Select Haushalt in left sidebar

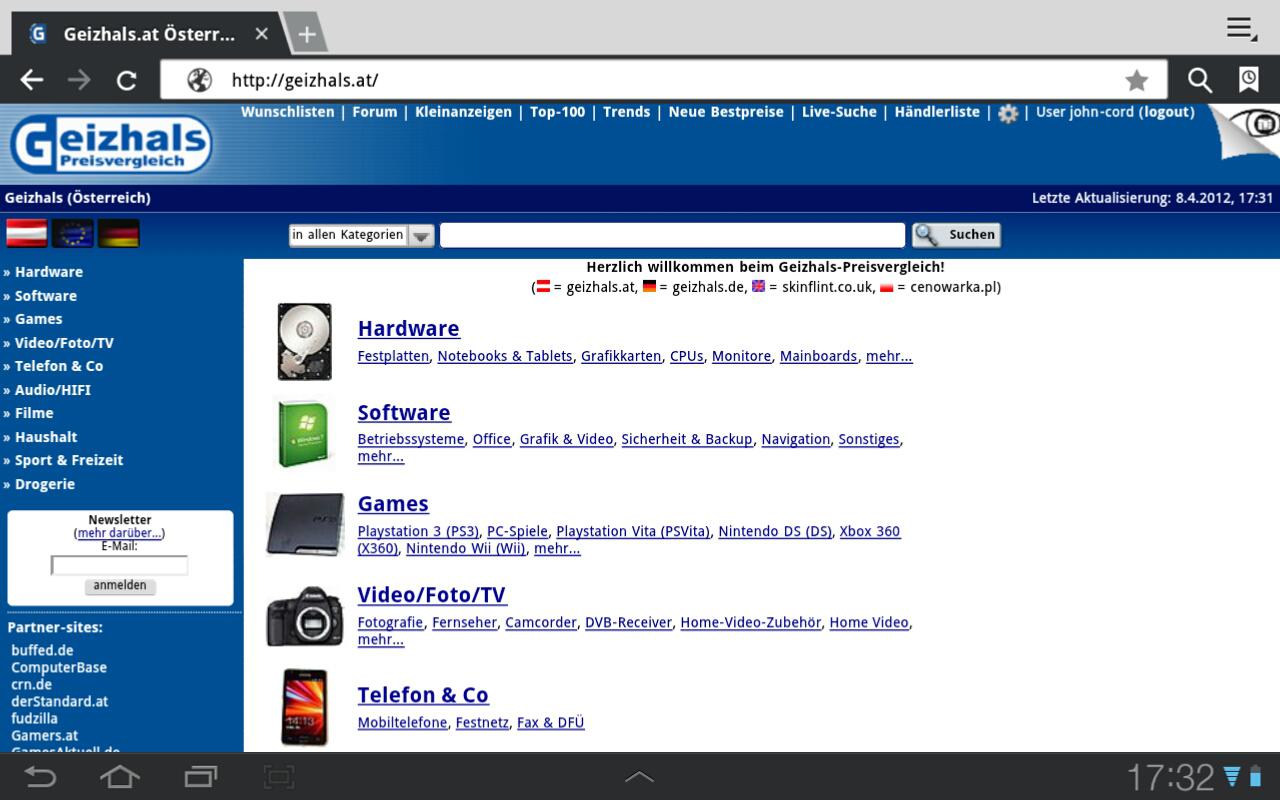pos(46,437)
